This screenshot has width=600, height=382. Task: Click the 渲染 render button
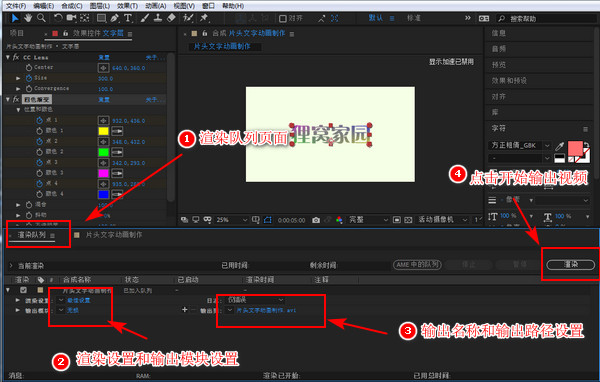[571, 264]
